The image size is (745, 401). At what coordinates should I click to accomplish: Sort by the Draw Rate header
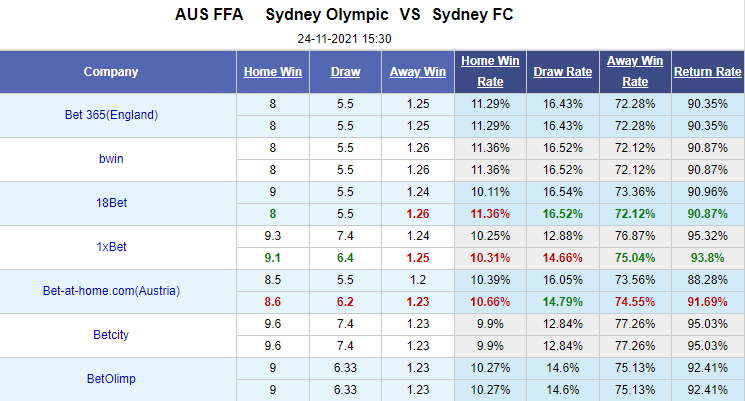click(x=563, y=72)
